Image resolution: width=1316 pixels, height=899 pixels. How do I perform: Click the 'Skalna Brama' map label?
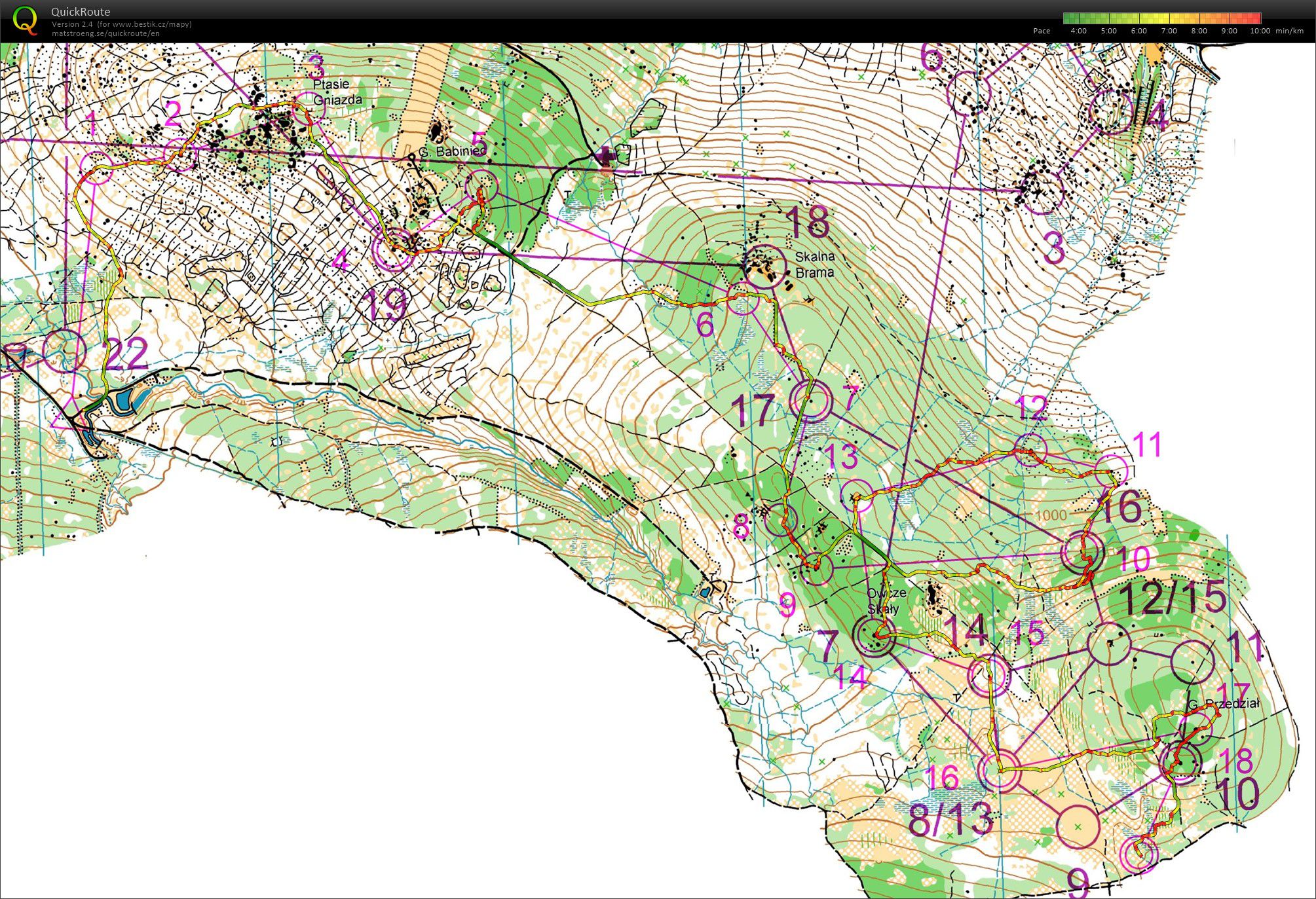(815, 265)
